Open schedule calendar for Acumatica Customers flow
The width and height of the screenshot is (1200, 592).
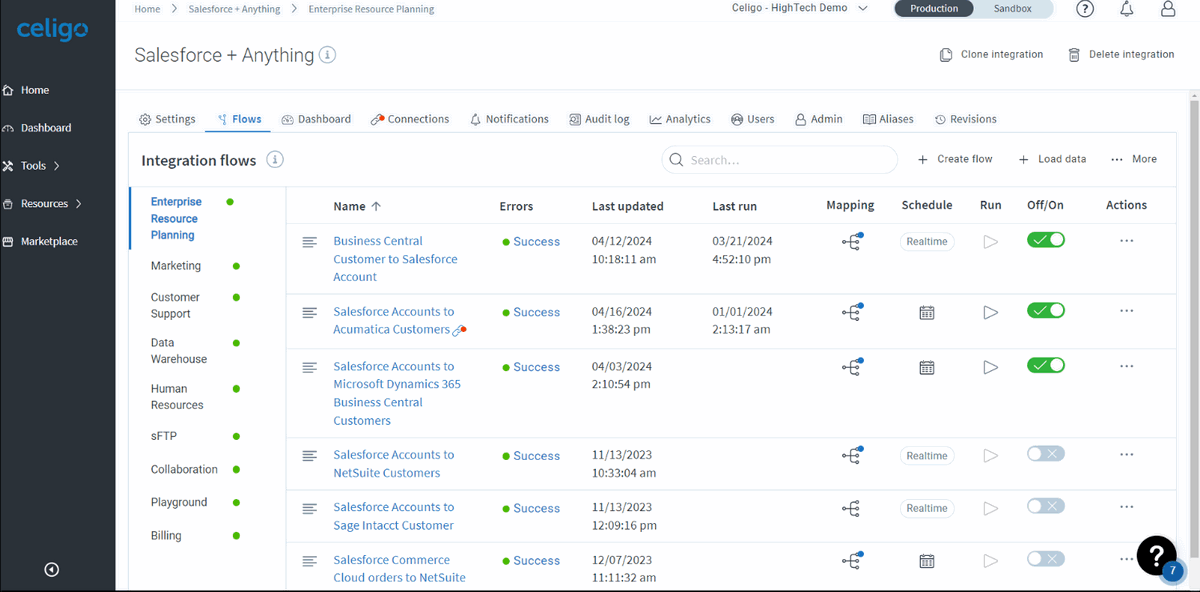pos(927,313)
